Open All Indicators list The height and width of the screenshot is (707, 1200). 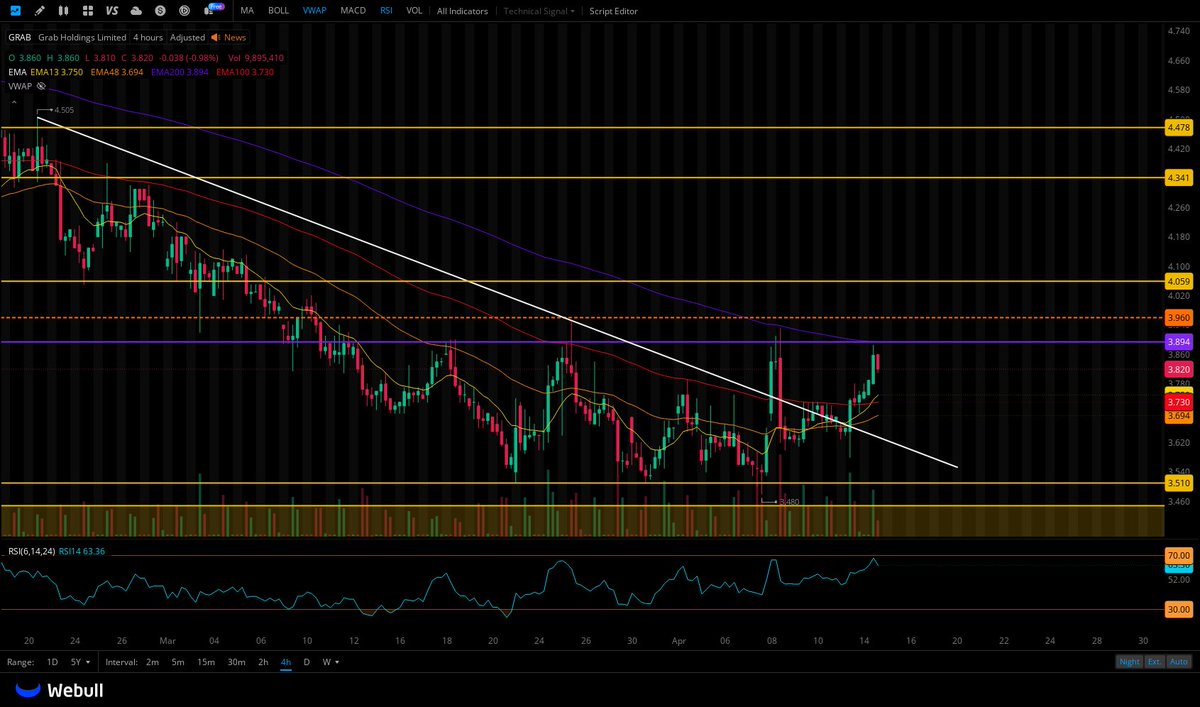coord(462,10)
